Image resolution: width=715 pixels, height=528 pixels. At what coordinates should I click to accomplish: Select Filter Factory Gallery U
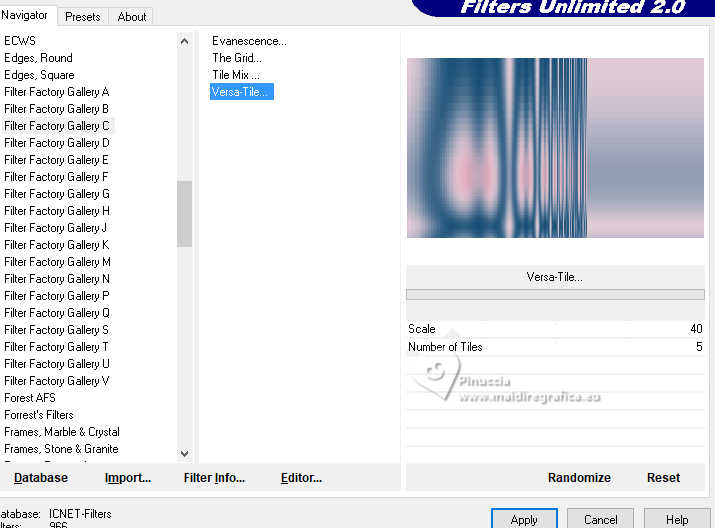pyautogui.click(x=57, y=364)
